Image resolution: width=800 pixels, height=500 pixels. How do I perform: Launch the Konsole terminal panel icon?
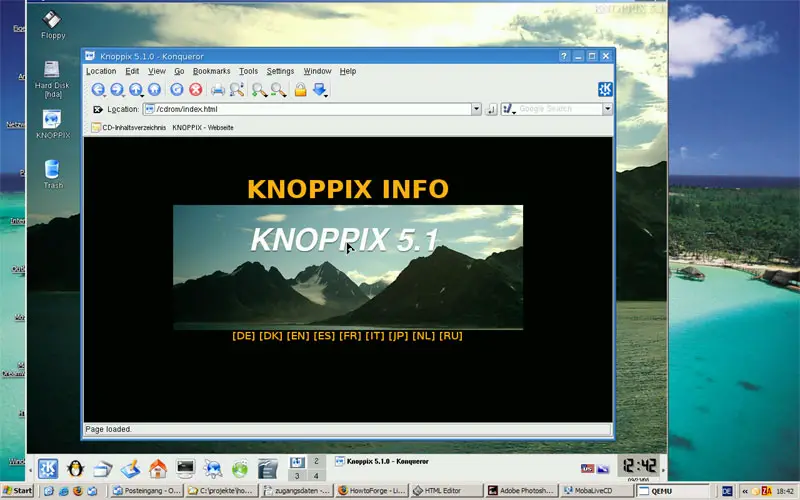point(185,468)
